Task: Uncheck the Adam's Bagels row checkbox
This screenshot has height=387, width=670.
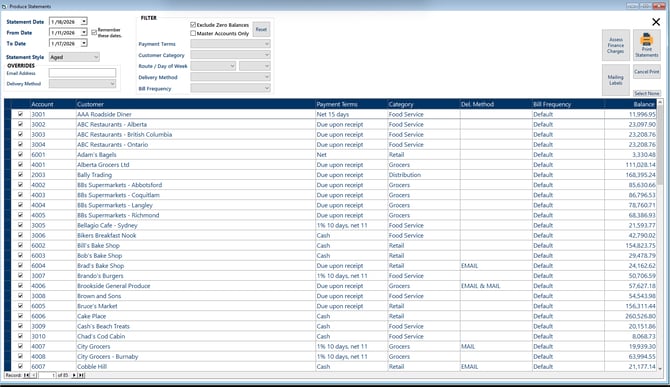Action: pyautogui.click(x=20, y=154)
